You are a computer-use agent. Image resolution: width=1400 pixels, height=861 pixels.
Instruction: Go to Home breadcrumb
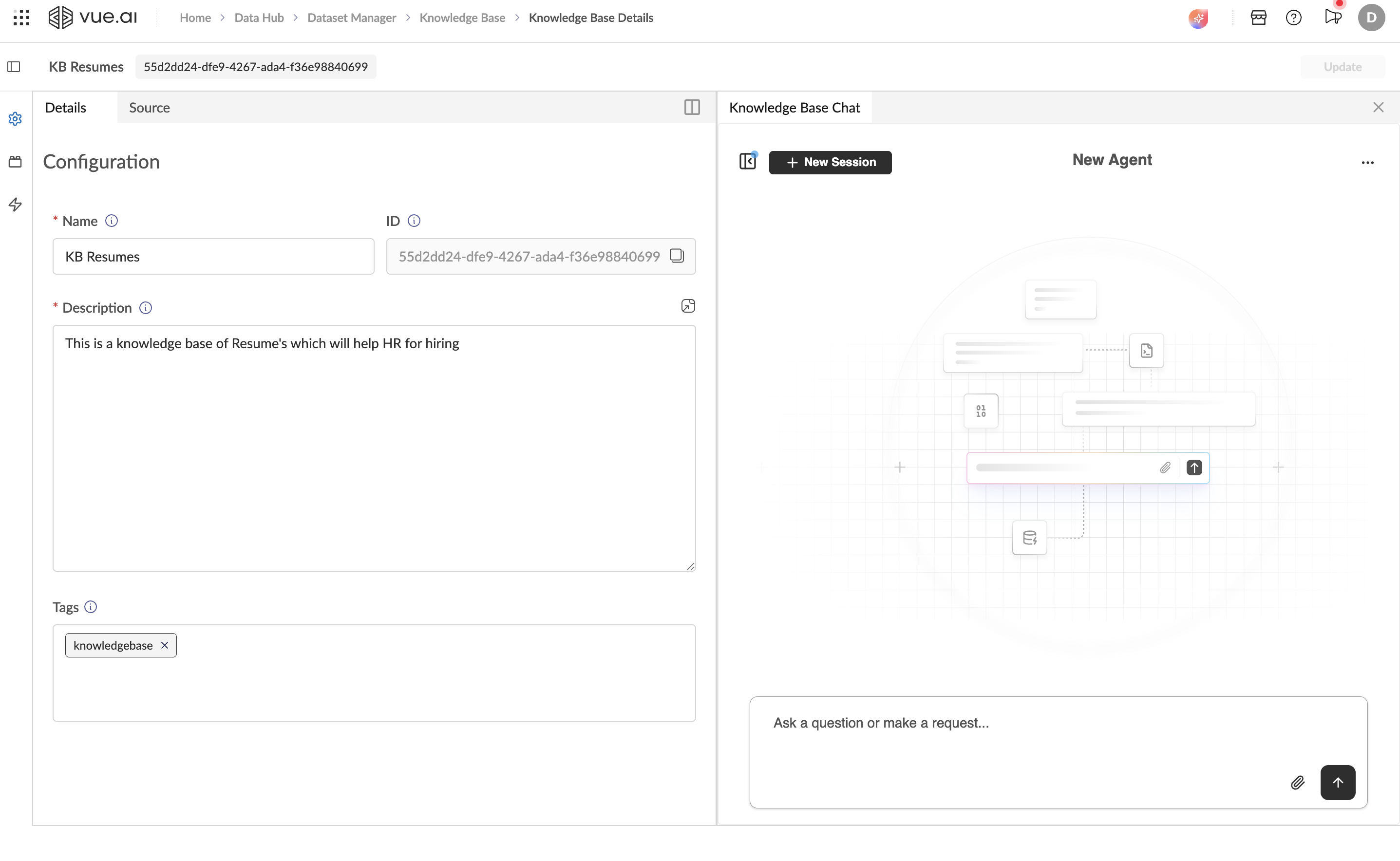click(x=195, y=18)
